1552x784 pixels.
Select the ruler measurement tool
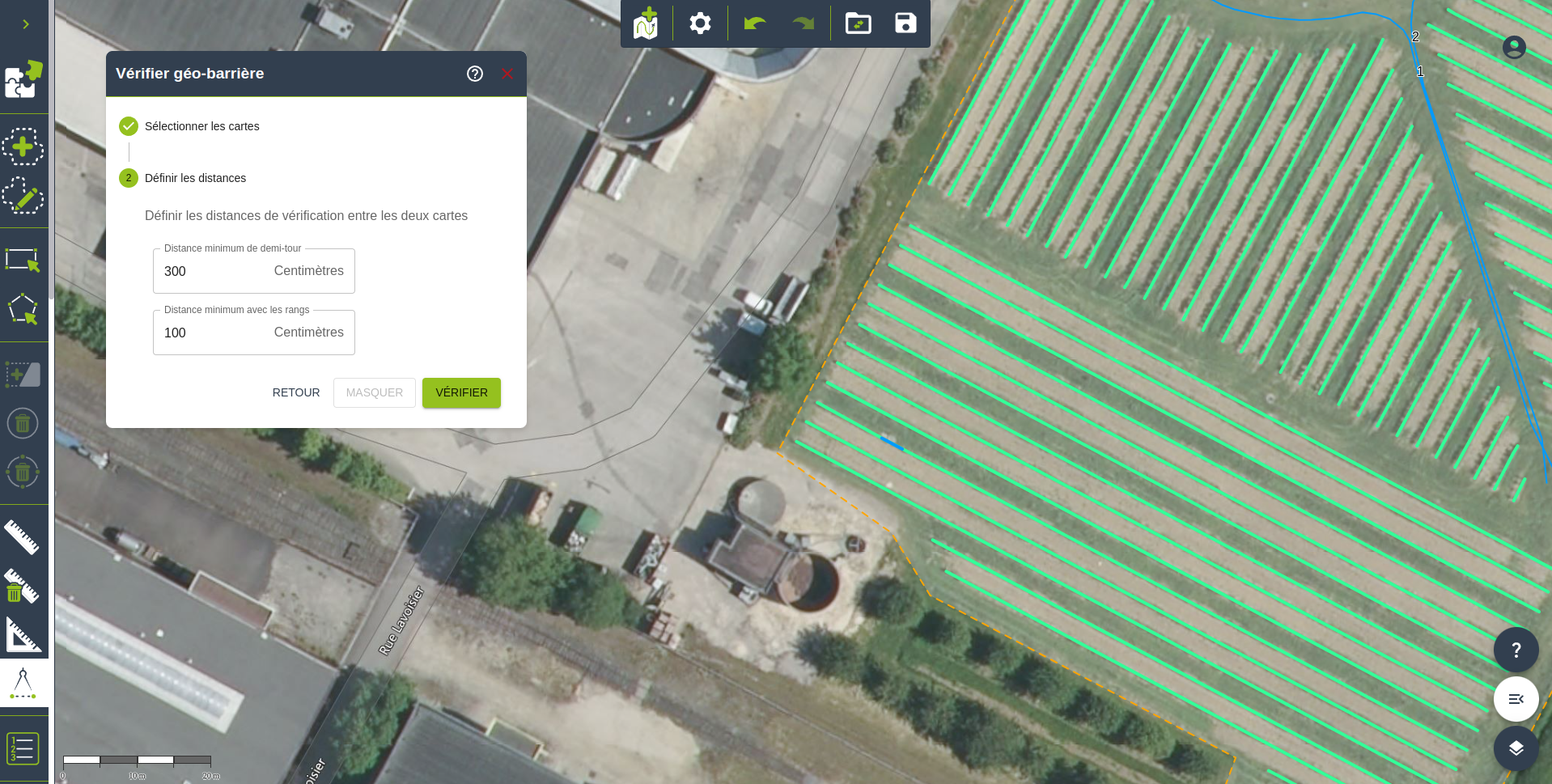[x=23, y=537]
